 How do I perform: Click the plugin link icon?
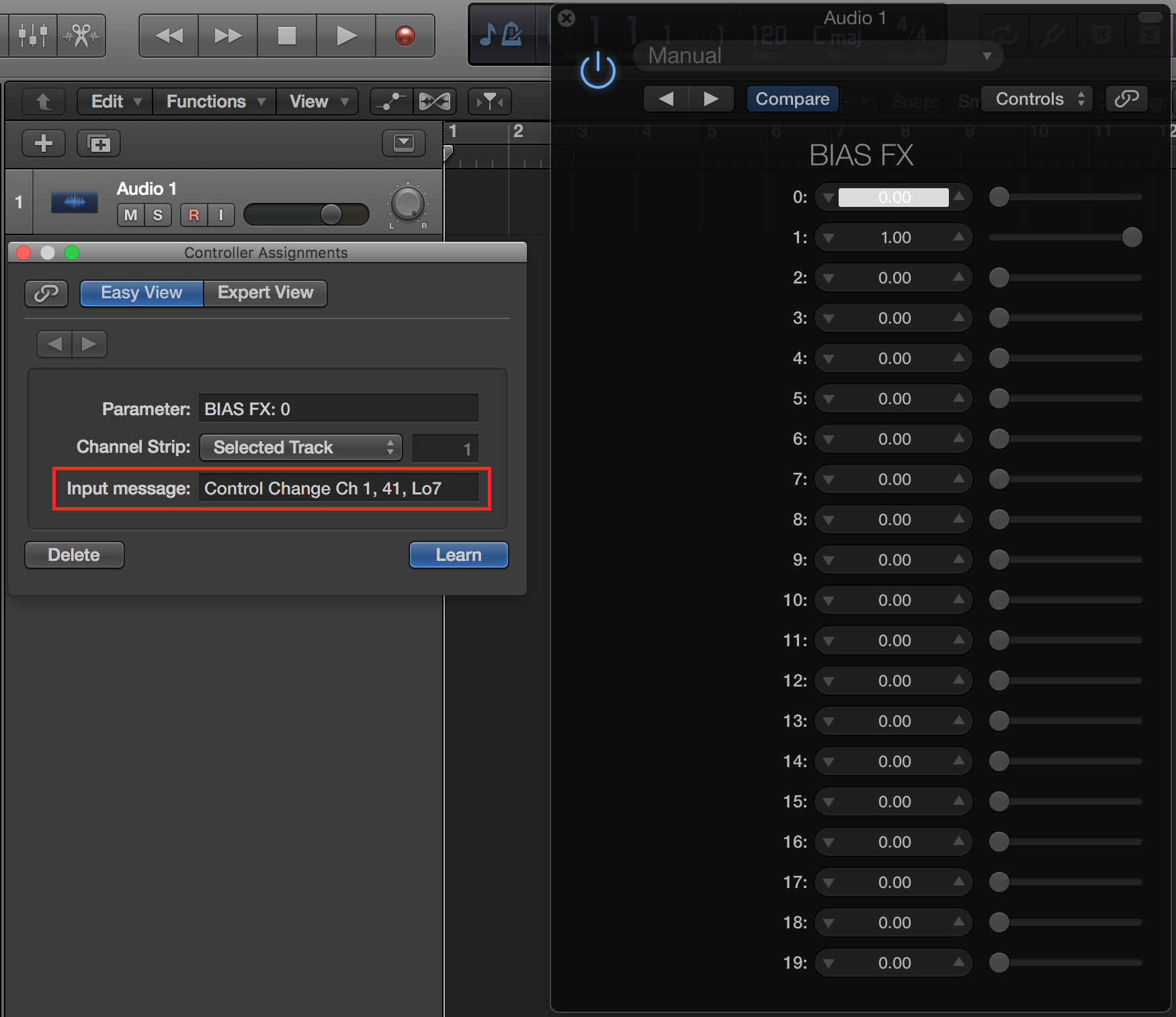[x=1126, y=99]
